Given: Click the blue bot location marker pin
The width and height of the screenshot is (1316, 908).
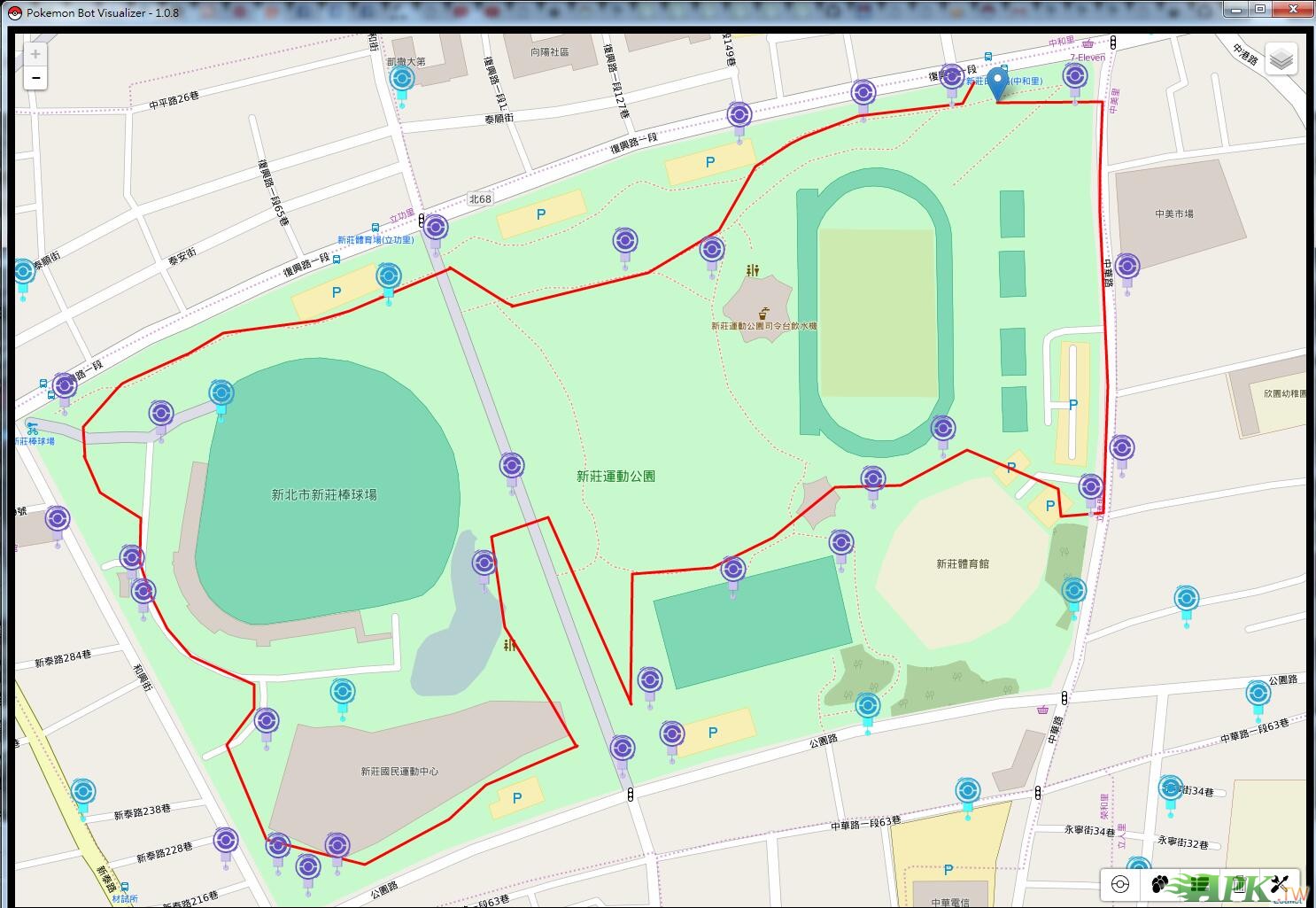Looking at the screenshot, I should click(x=998, y=84).
